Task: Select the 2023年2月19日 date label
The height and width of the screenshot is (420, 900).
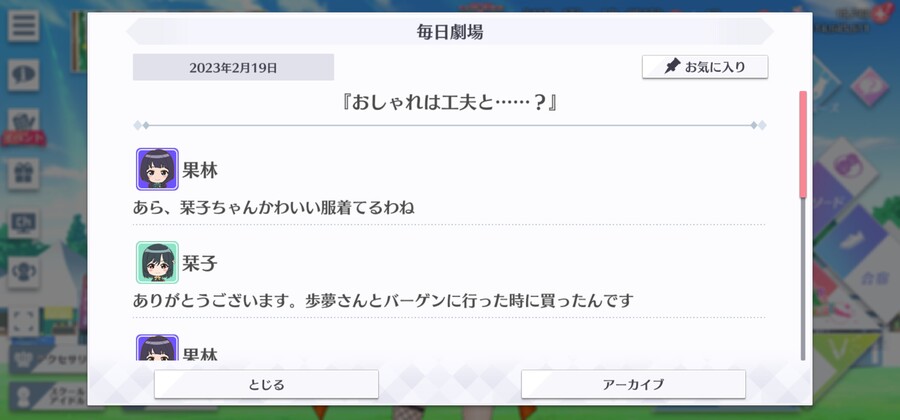Action: click(233, 67)
